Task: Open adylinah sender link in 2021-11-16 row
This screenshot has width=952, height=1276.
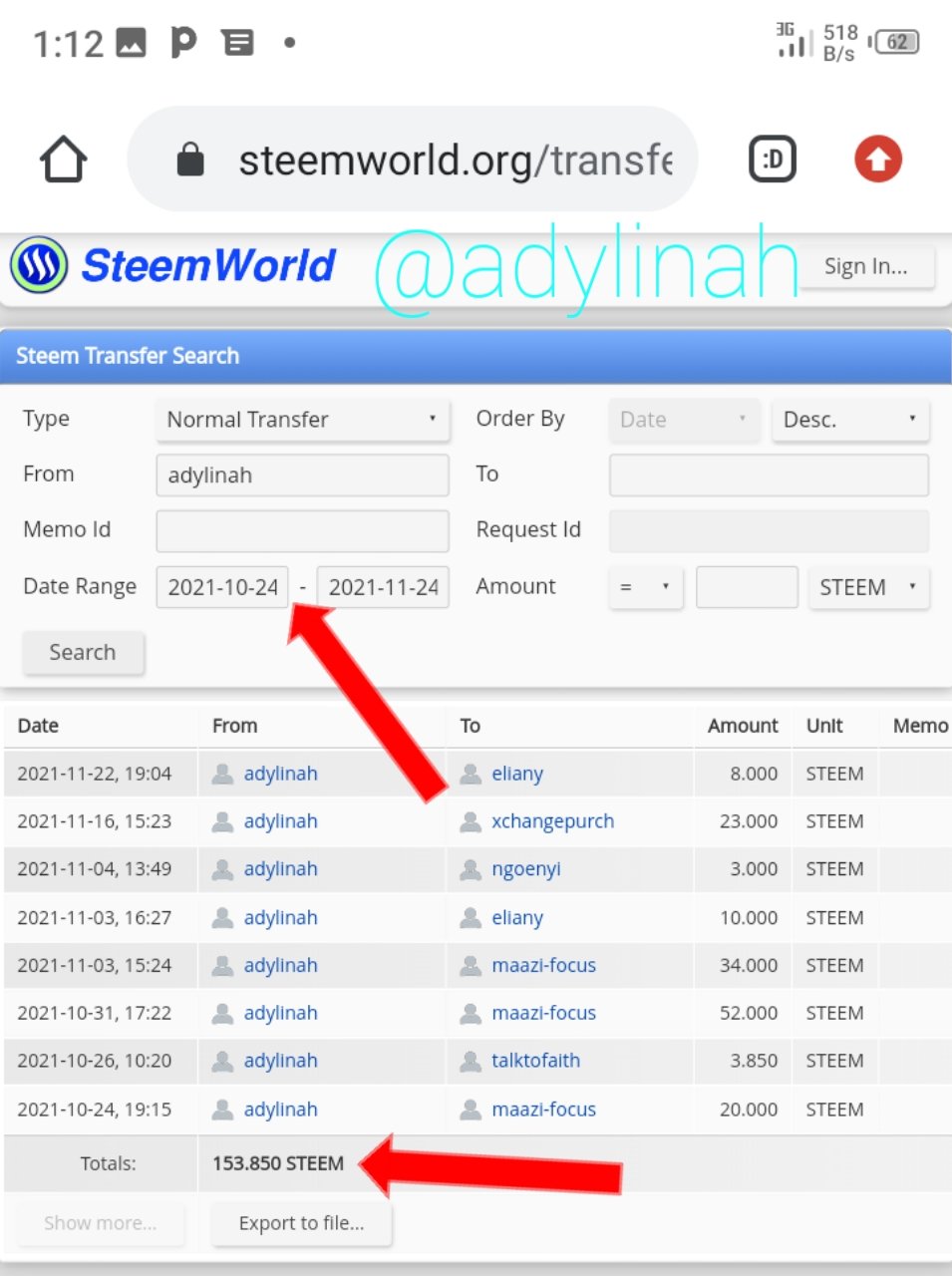Action: pyautogui.click(x=280, y=821)
